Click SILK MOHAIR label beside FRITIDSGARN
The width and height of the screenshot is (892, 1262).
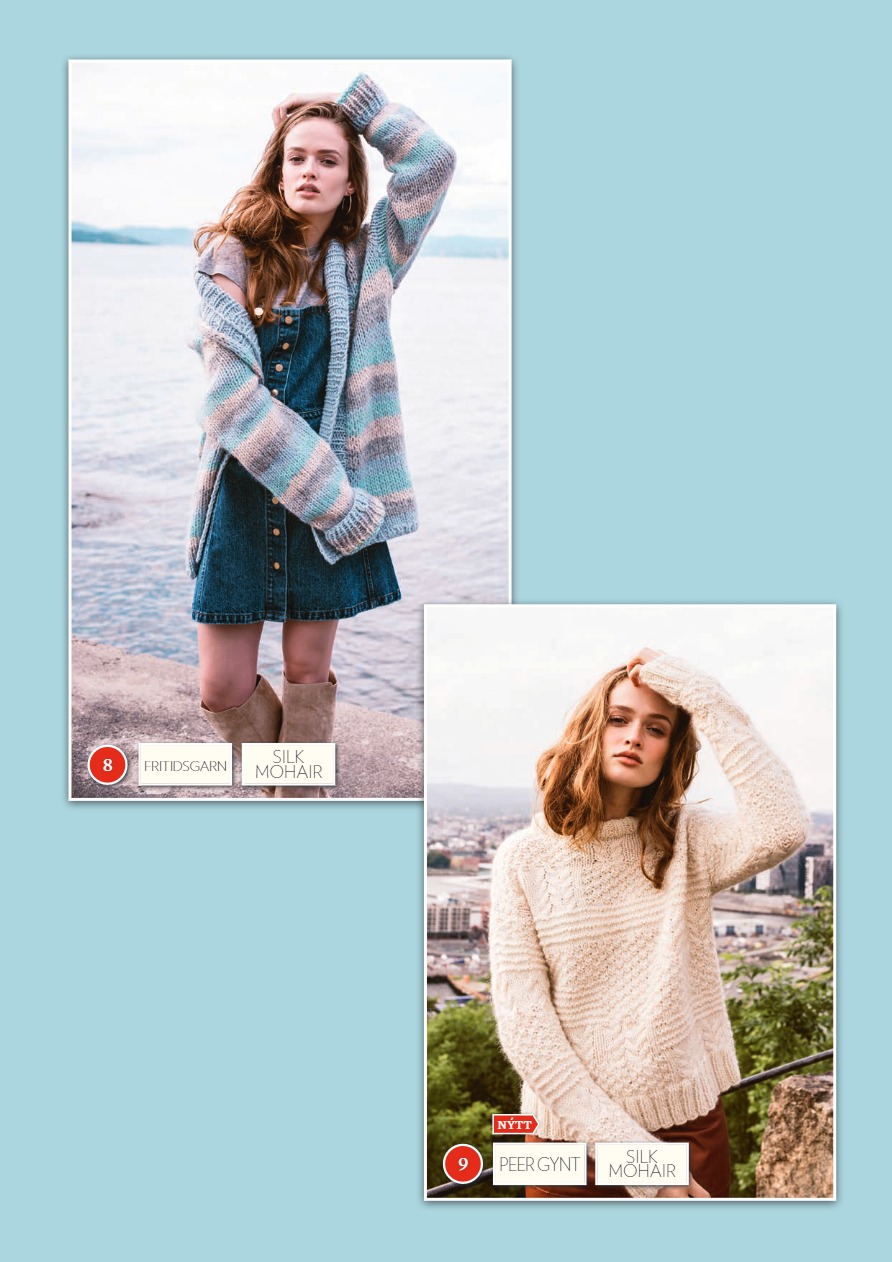288,765
